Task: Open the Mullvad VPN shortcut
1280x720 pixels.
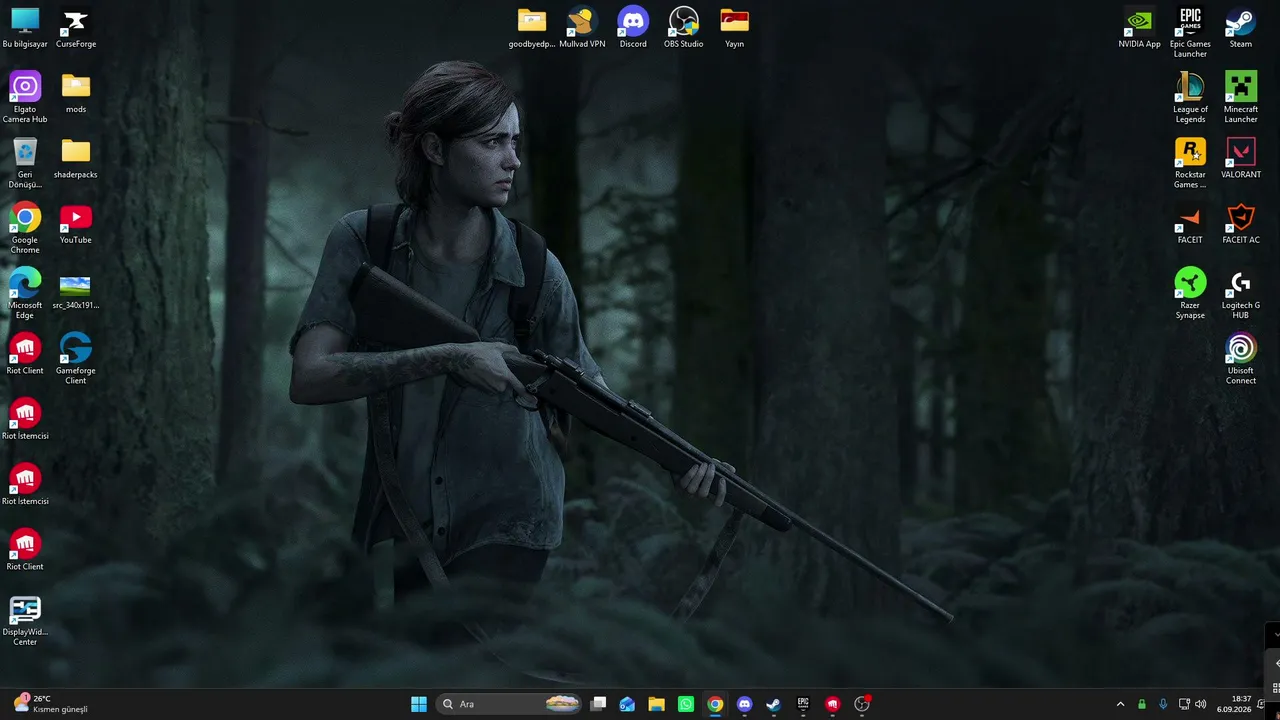Action: [x=582, y=28]
